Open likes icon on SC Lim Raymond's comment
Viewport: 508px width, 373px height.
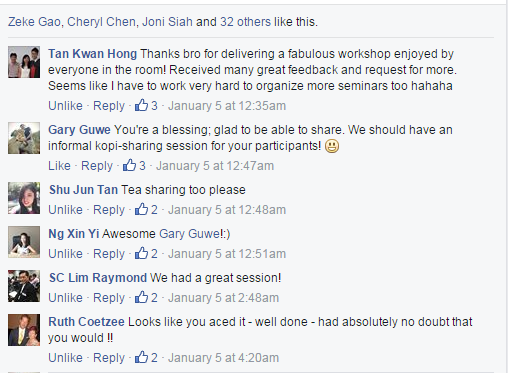click(141, 297)
